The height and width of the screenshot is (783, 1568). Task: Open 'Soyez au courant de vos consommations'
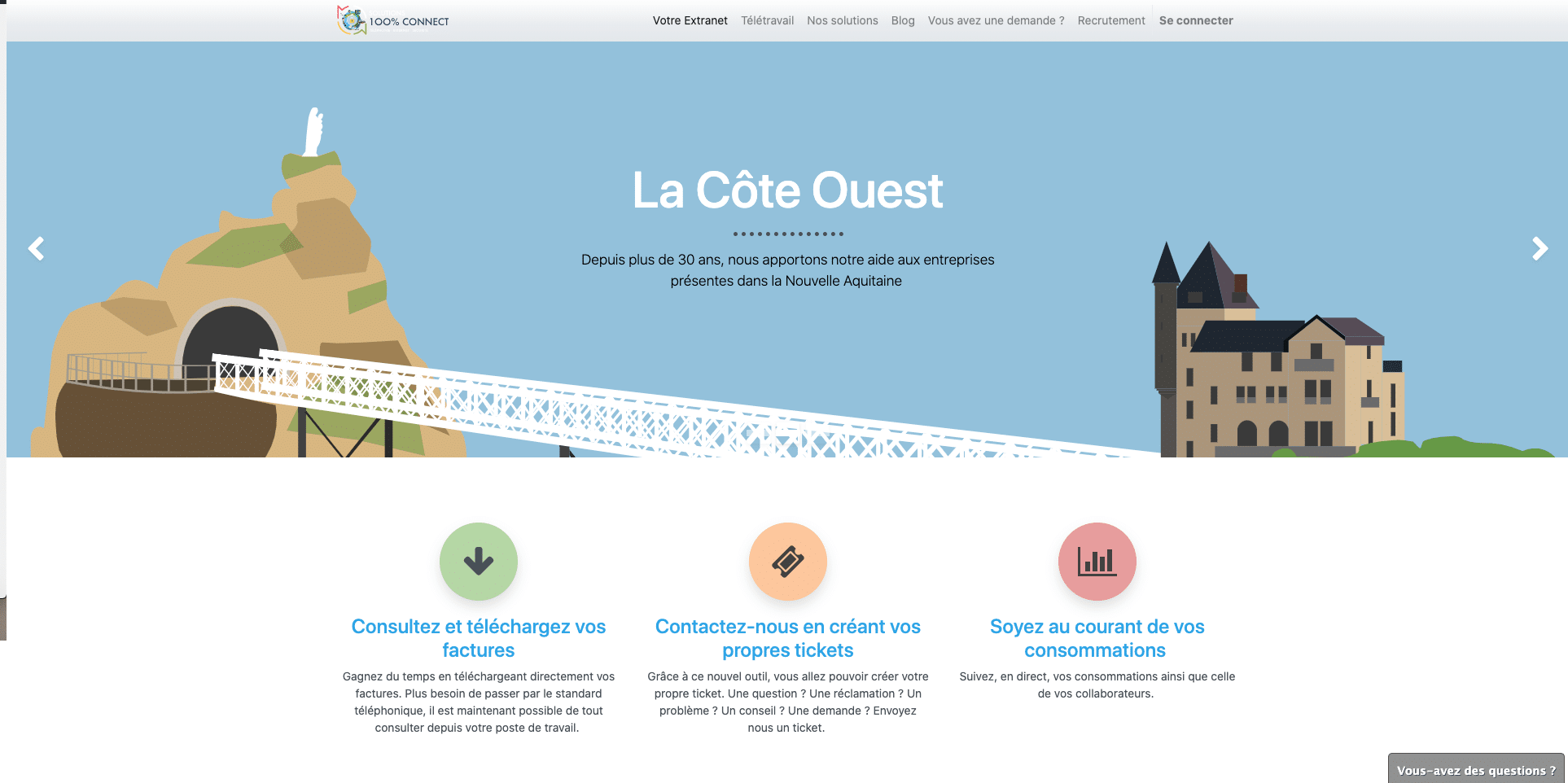pos(1097,638)
